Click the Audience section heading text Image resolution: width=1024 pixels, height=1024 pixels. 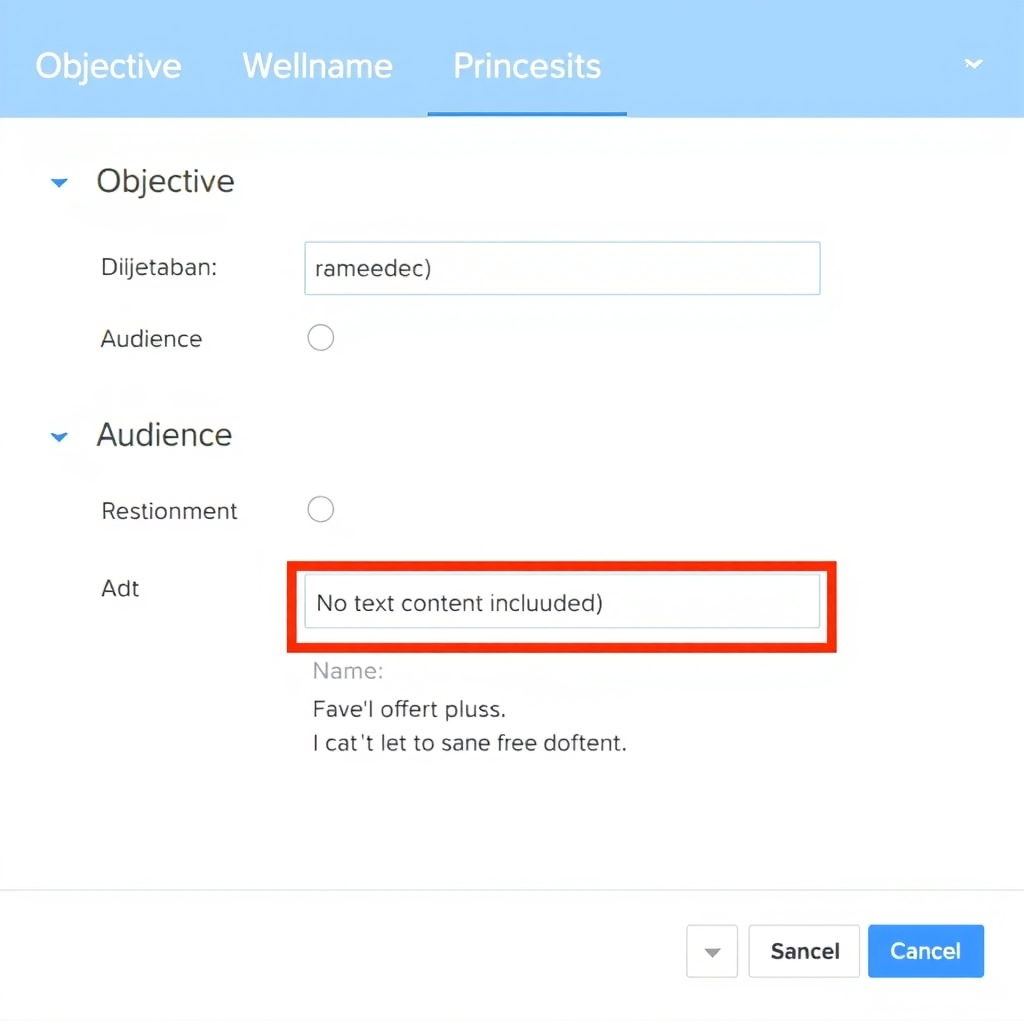165,435
